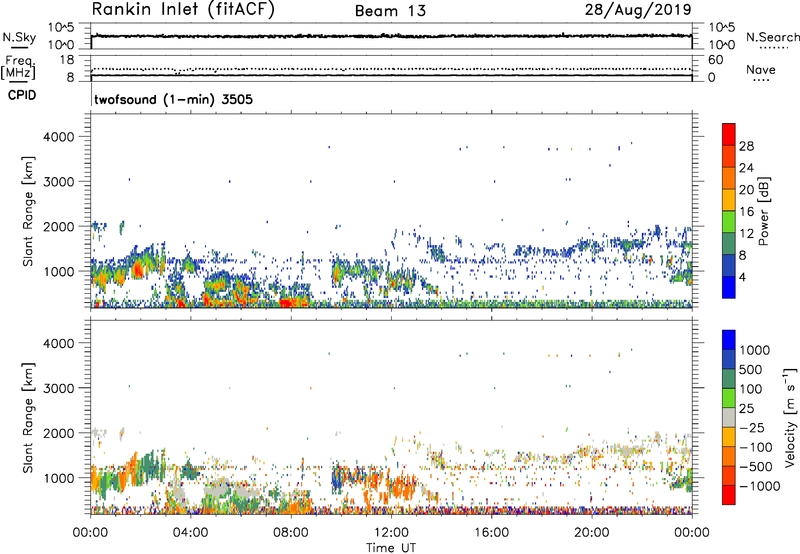The height and width of the screenshot is (554, 800).
Task: Click 'twofsound (1-min) 3505' text
Action: (x=173, y=99)
